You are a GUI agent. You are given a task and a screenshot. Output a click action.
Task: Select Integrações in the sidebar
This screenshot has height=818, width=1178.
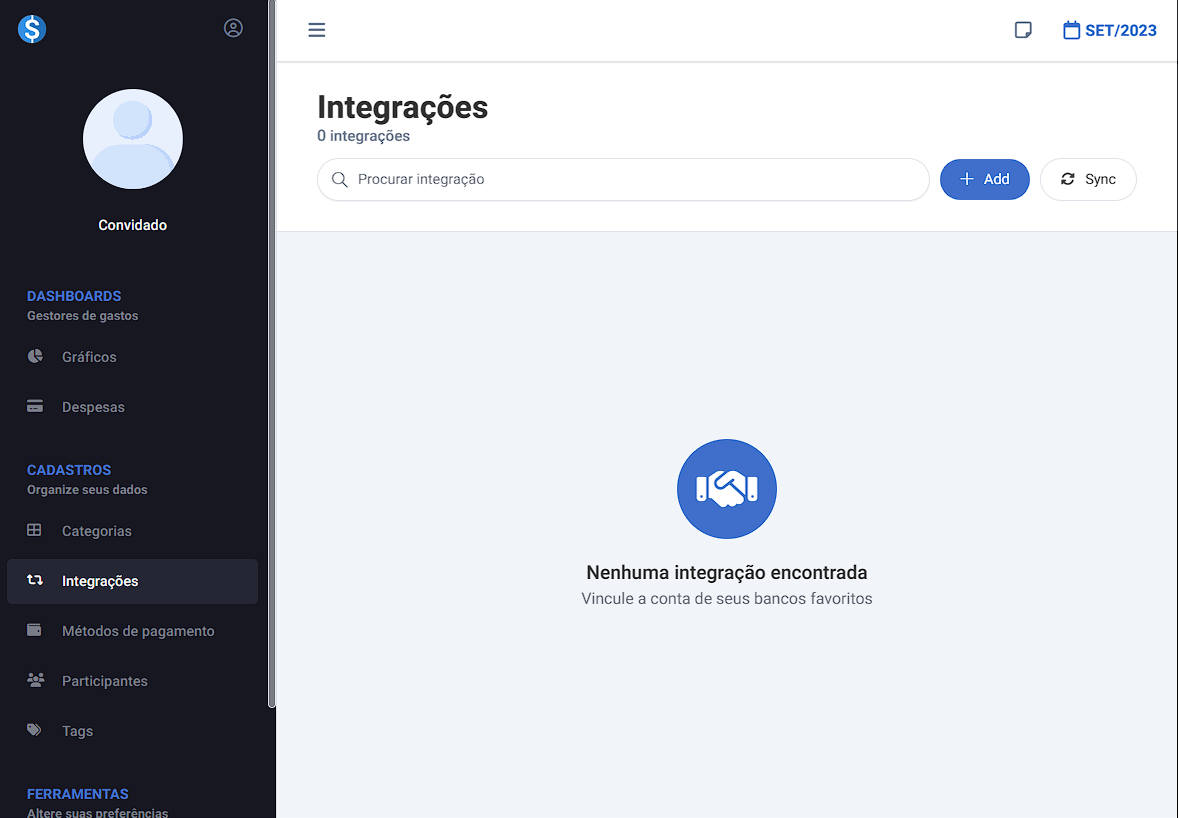[100, 581]
